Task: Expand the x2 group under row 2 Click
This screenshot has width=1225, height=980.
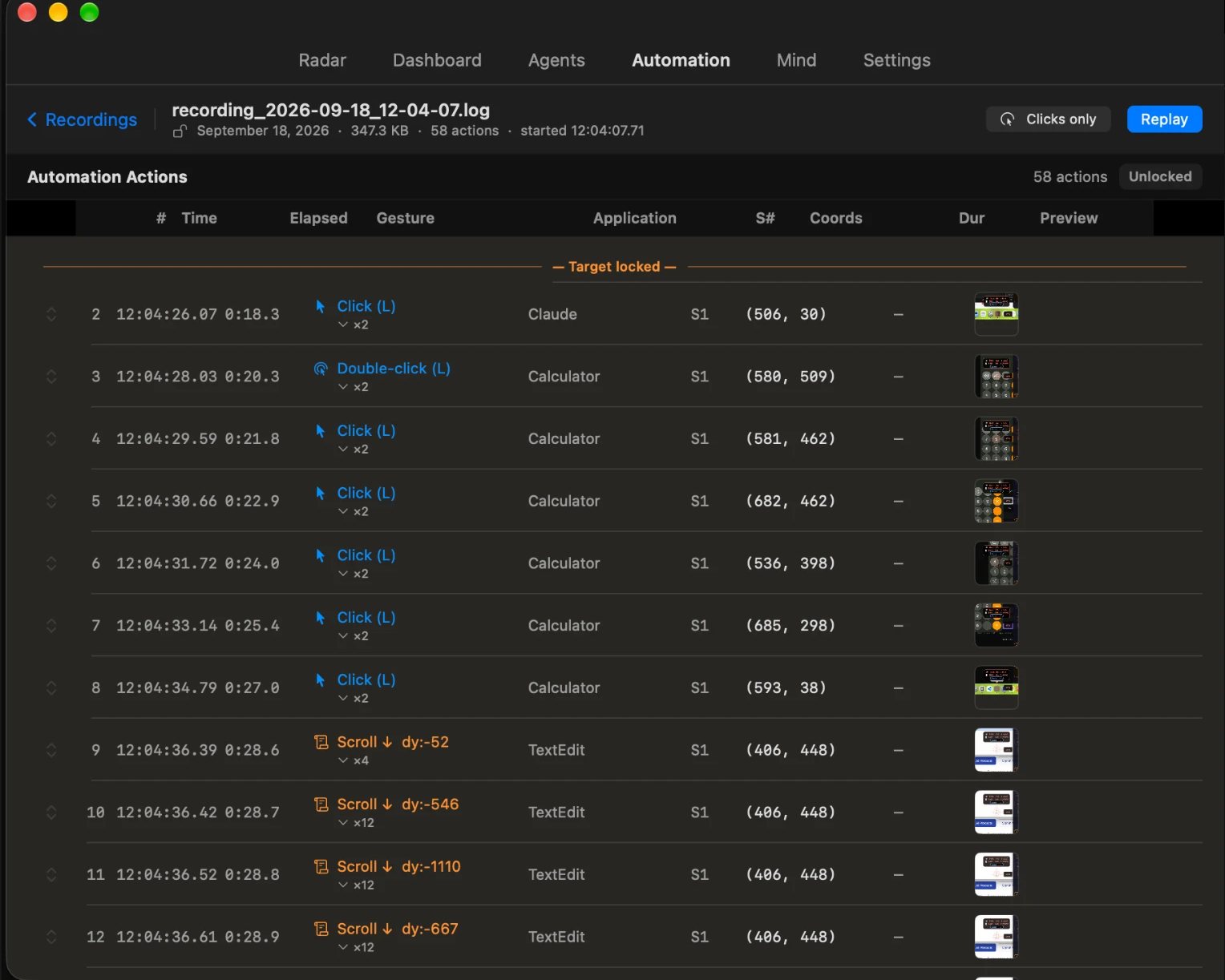Action: (x=353, y=325)
